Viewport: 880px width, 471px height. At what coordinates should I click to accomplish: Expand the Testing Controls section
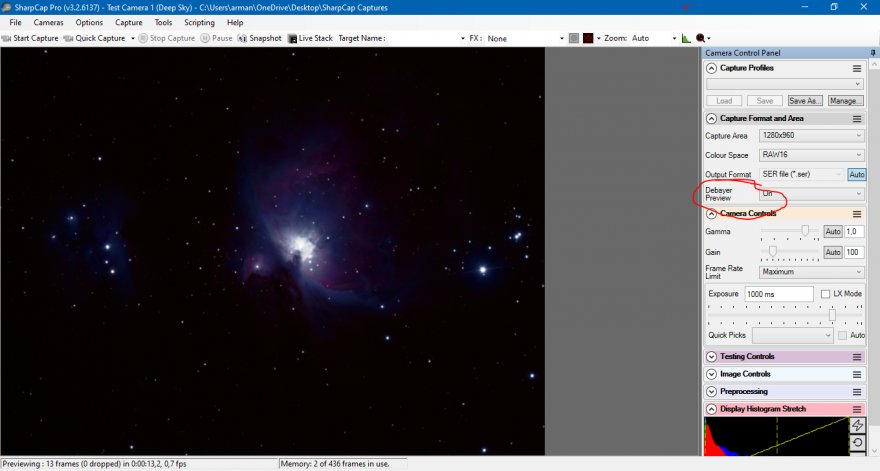712,356
